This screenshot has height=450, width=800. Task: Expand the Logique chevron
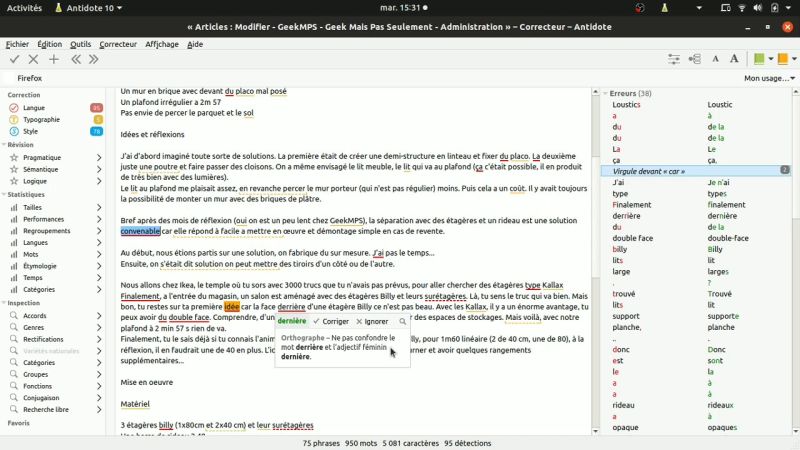tap(99, 181)
